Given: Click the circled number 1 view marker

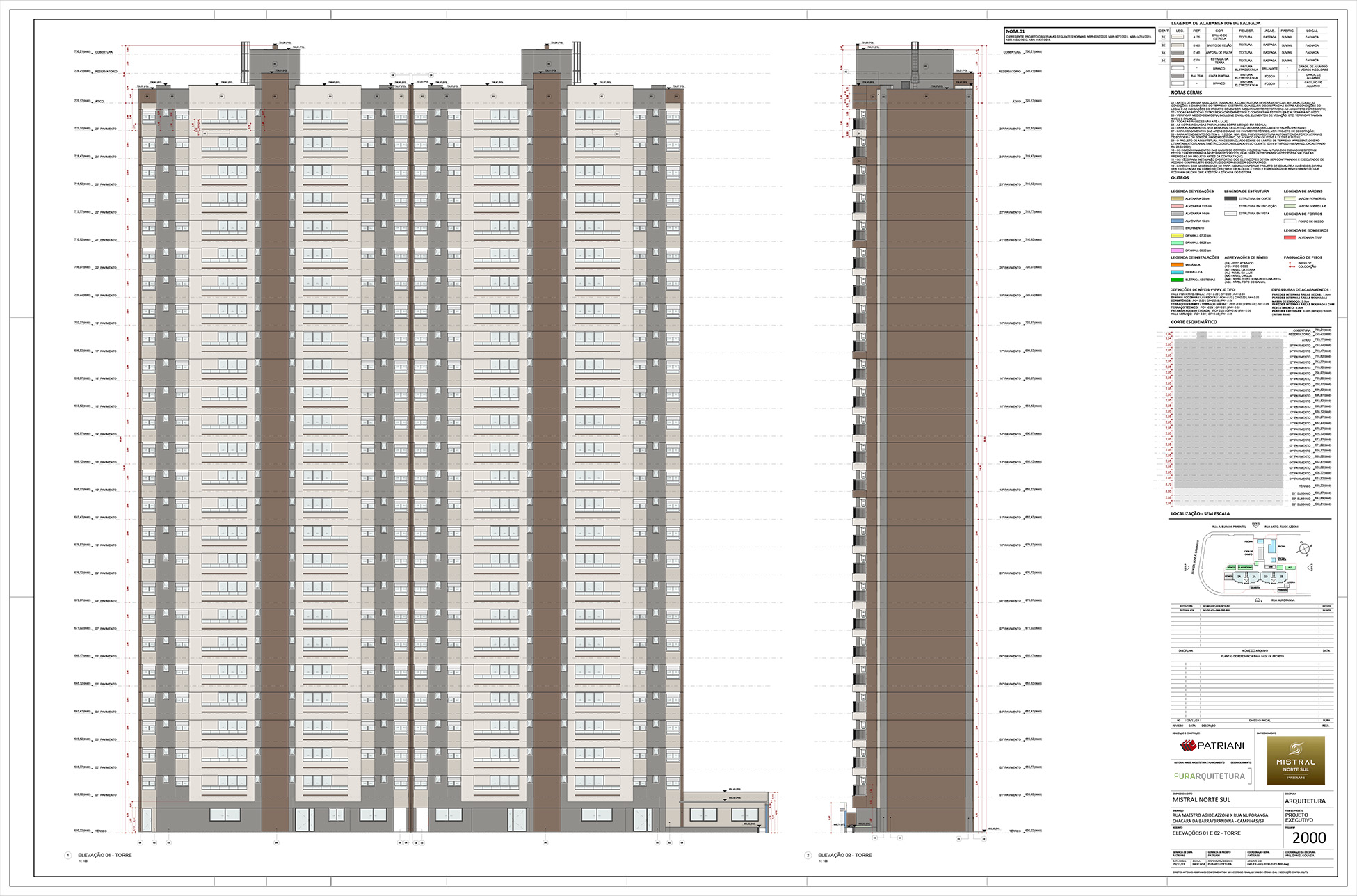Looking at the screenshot, I should point(68,856).
